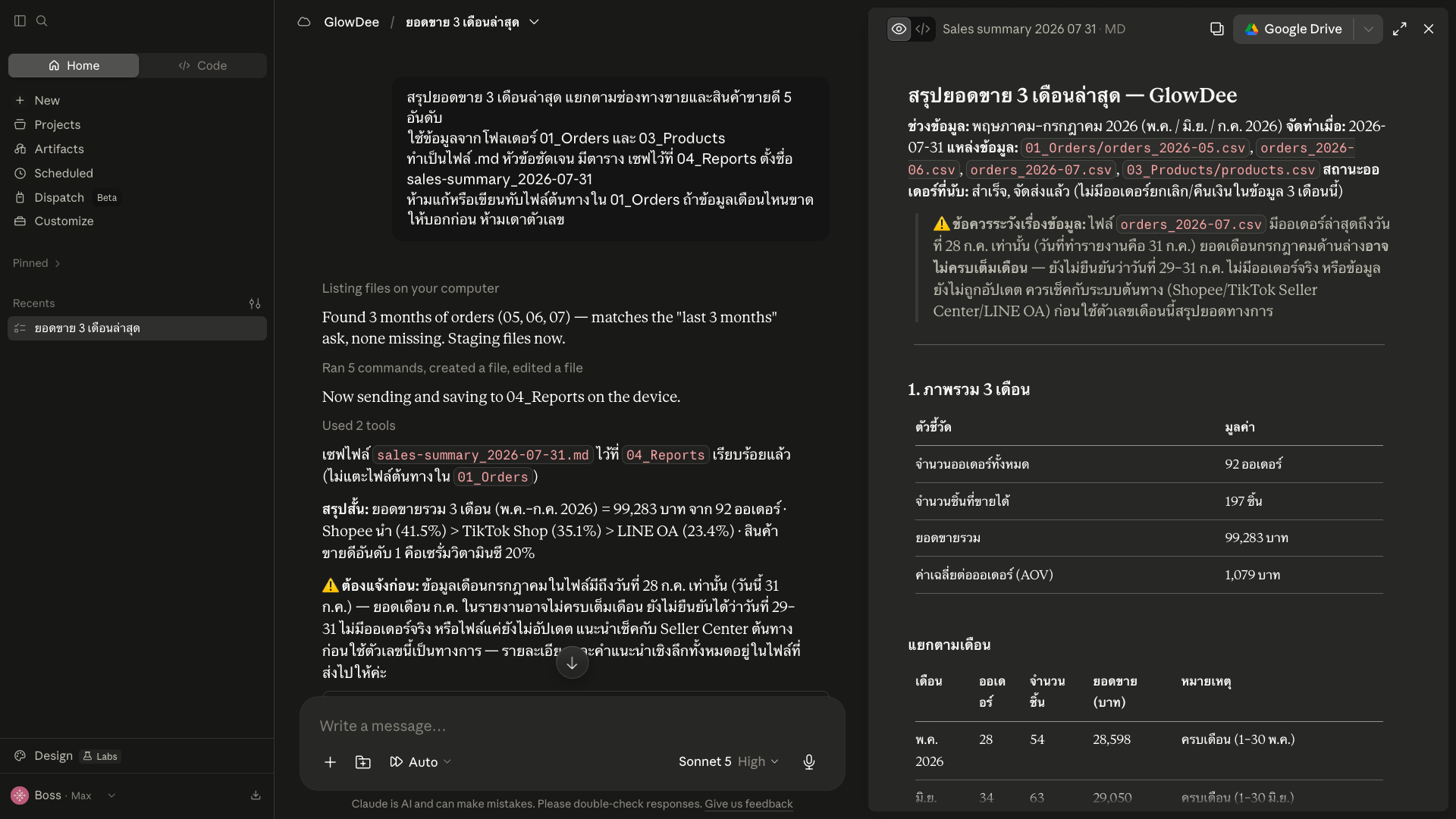1456x819 pixels.
Task: Close the artifact panel
Action: [x=1429, y=29]
